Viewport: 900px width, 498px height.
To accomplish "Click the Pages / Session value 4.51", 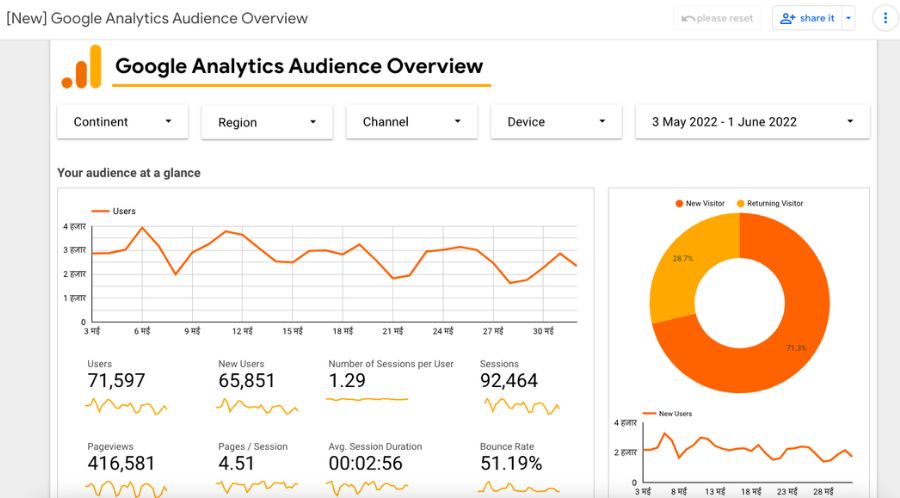I will tap(236, 463).
